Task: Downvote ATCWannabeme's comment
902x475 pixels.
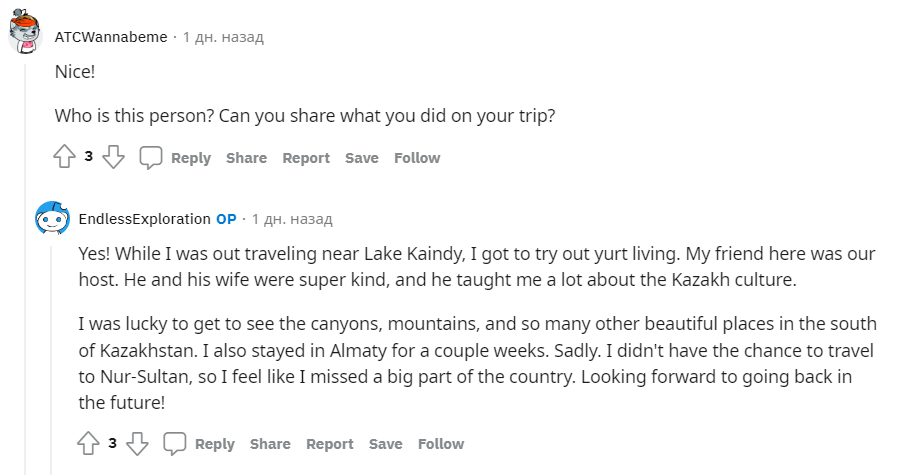Action: pos(114,157)
